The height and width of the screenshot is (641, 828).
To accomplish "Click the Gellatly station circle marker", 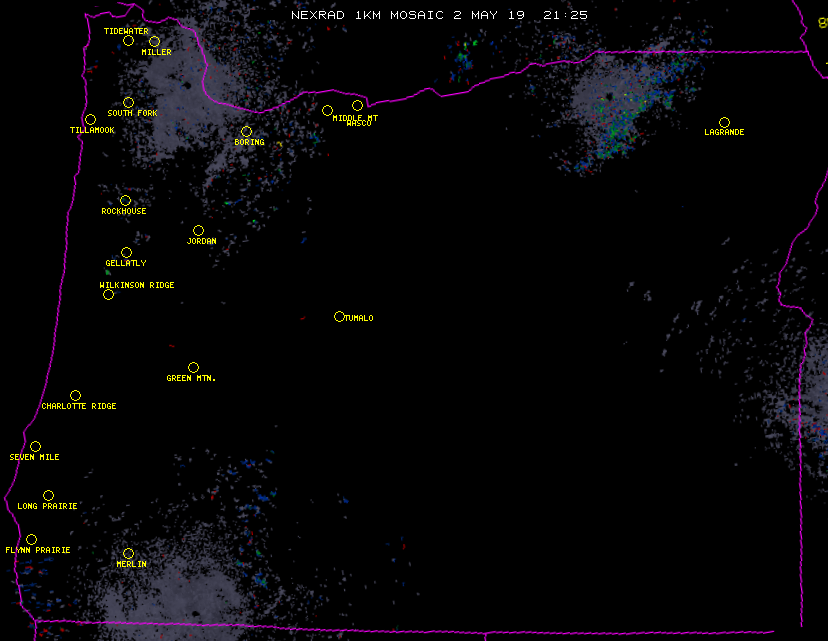I will coord(126,253).
